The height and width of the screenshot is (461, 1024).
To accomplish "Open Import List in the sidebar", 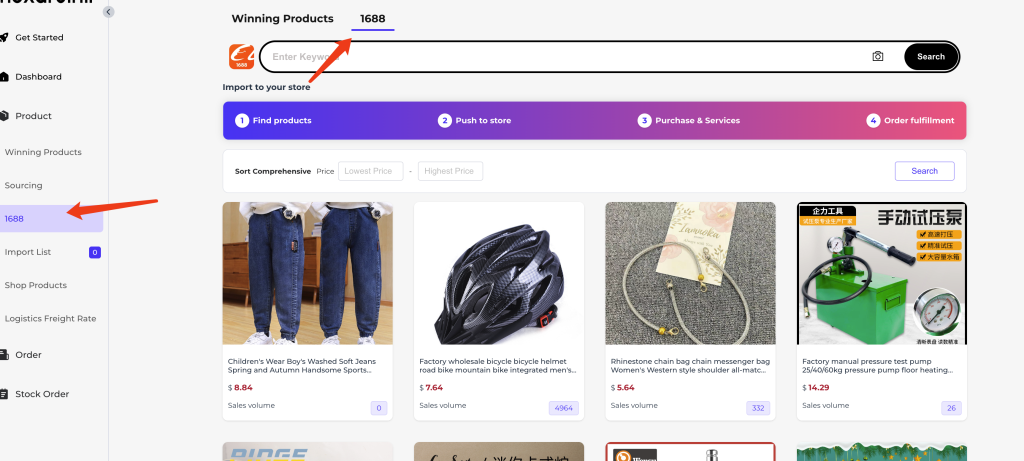I will pyautogui.click(x=28, y=252).
